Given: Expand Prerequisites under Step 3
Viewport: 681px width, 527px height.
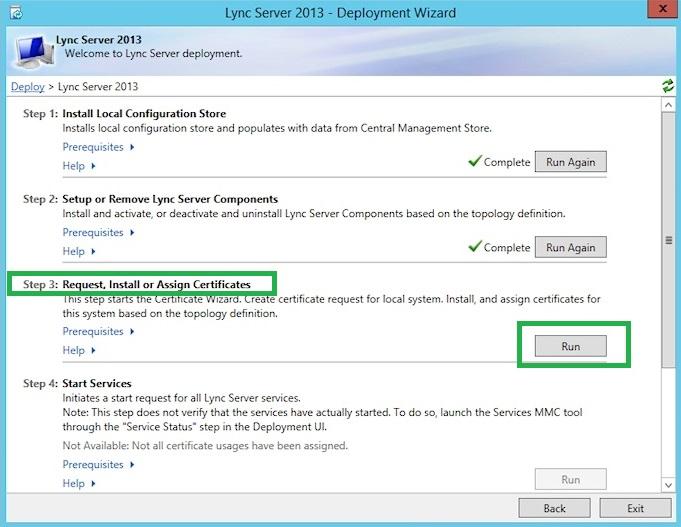Looking at the screenshot, I should tap(98, 331).
